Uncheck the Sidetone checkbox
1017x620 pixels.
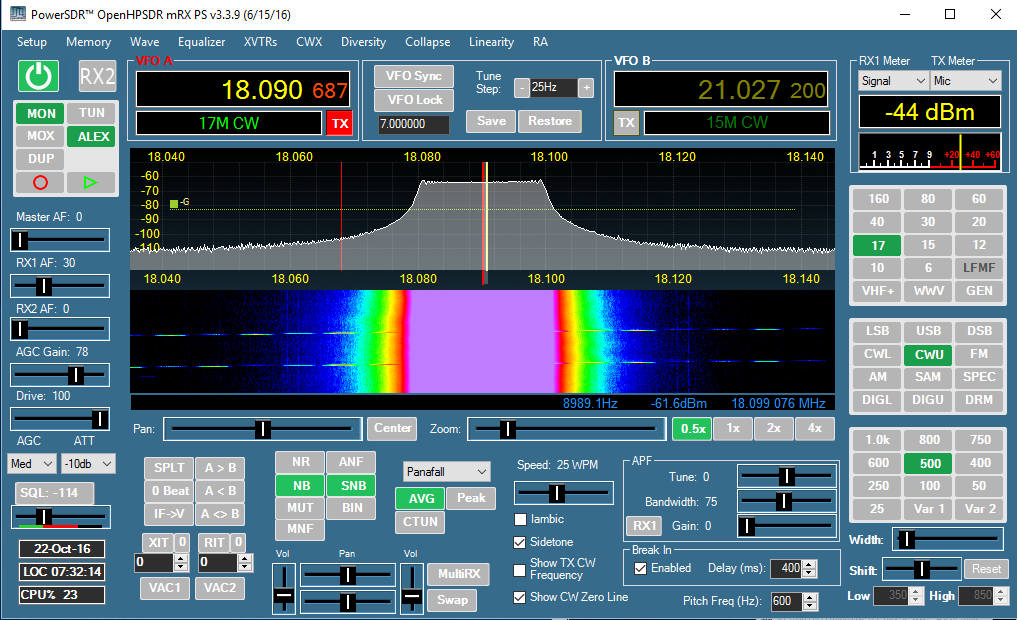[x=520, y=542]
